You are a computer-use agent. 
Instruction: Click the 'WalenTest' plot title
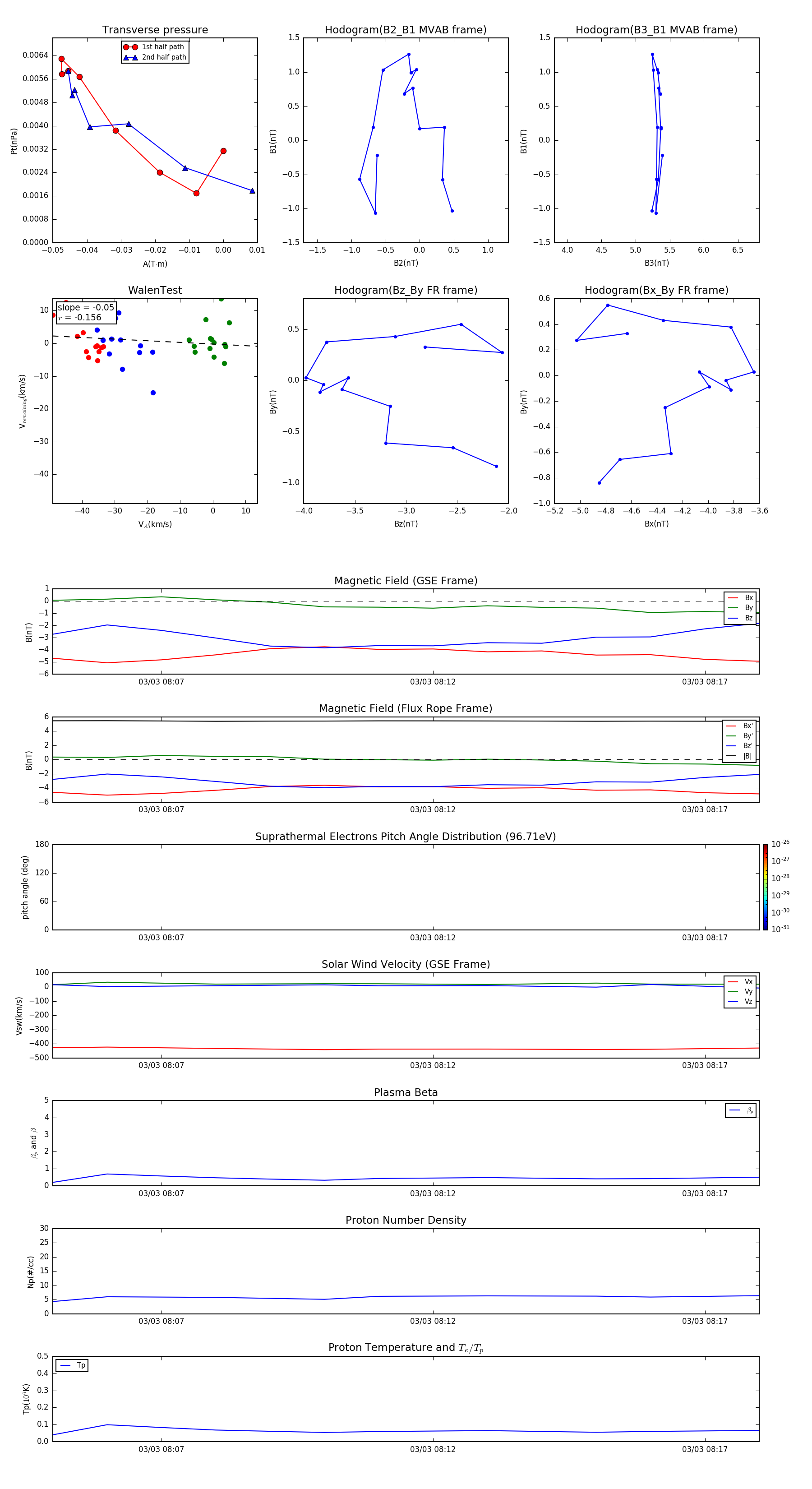[x=155, y=290]
